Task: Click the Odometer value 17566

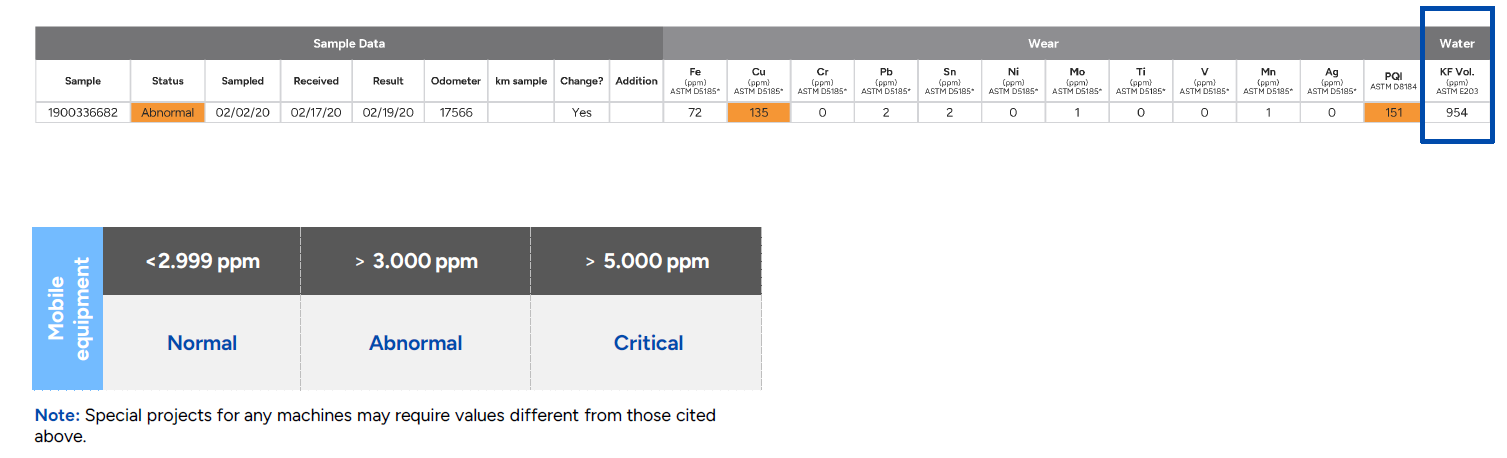Action: (456, 113)
